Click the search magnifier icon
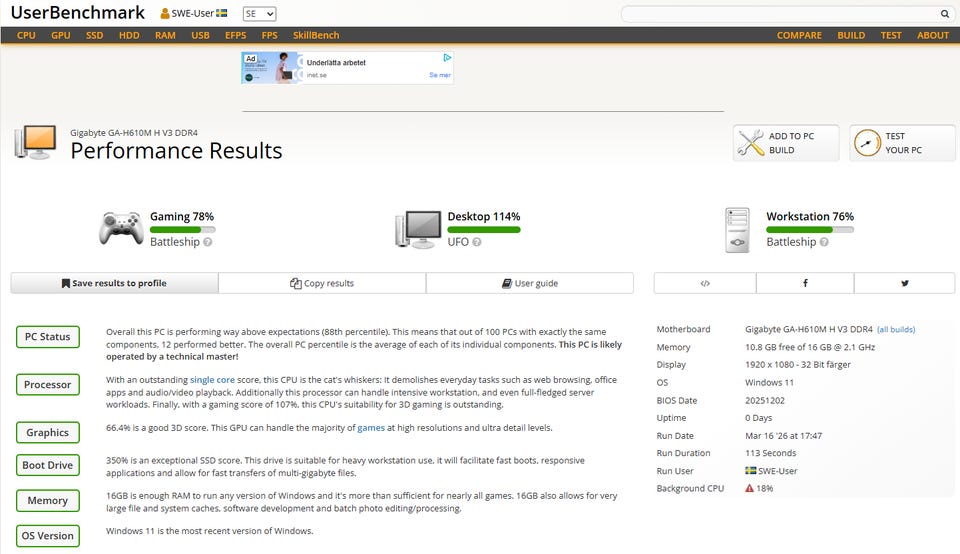The height and width of the screenshot is (554, 960). click(x=945, y=13)
